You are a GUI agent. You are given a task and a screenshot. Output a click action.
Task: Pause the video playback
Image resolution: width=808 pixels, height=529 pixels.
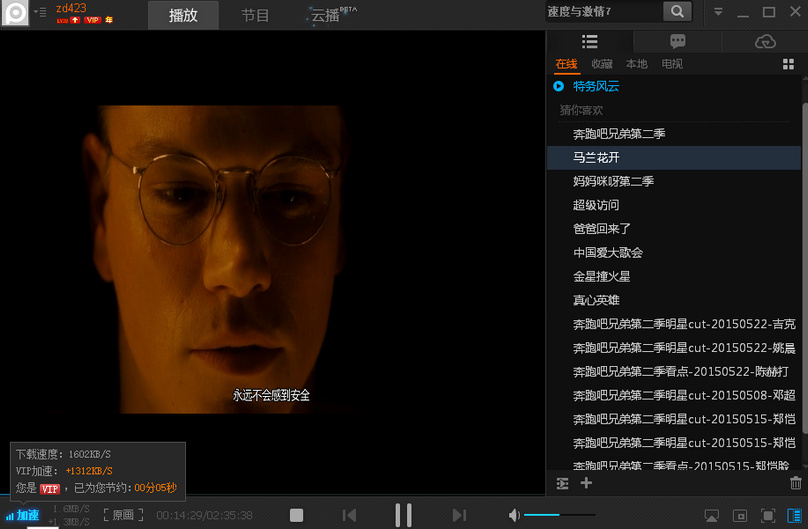[403, 515]
